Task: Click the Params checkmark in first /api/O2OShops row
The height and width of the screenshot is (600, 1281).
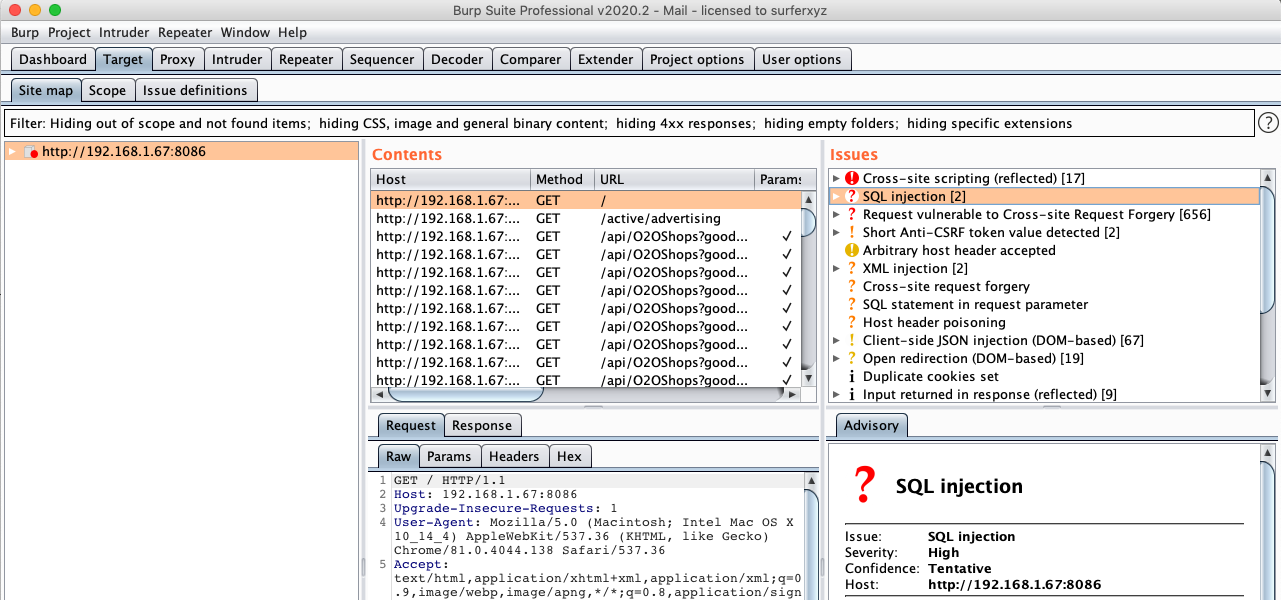Action: pyautogui.click(x=788, y=236)
